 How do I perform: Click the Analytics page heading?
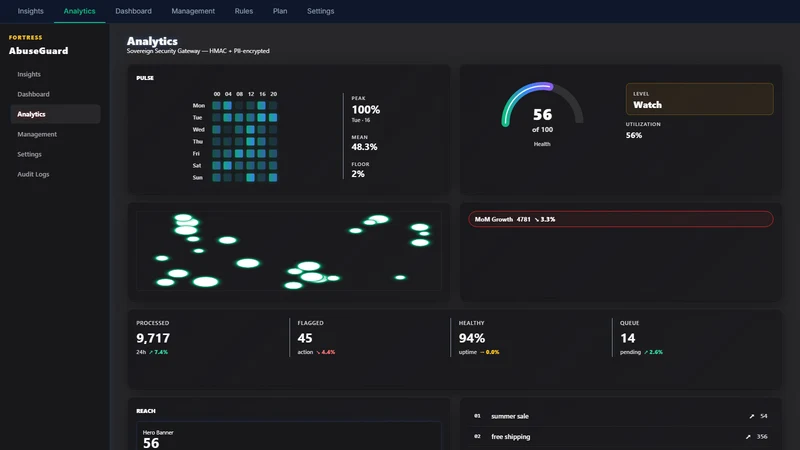(152, 41)
